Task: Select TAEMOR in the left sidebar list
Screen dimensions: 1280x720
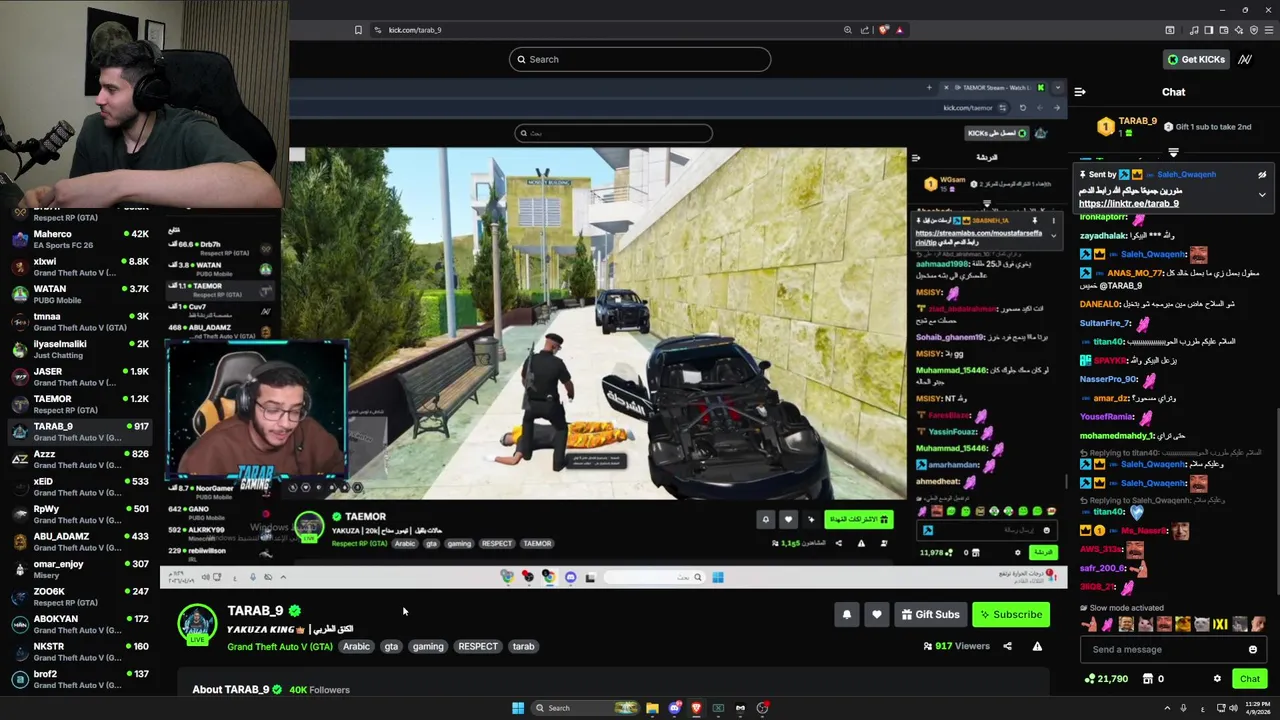Action: [80, 404]
